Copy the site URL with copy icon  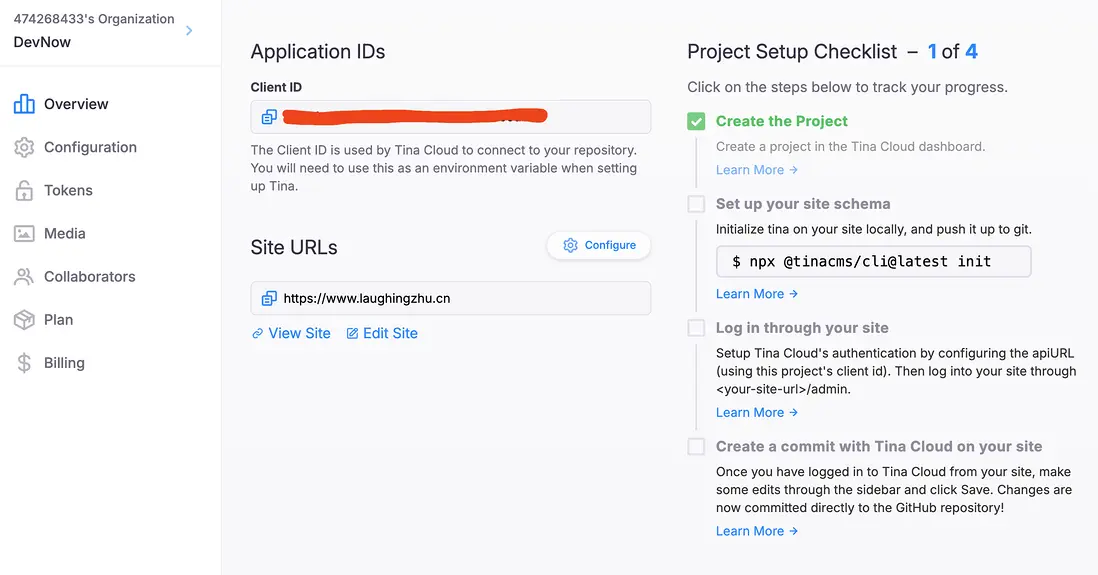click(269, 298)
